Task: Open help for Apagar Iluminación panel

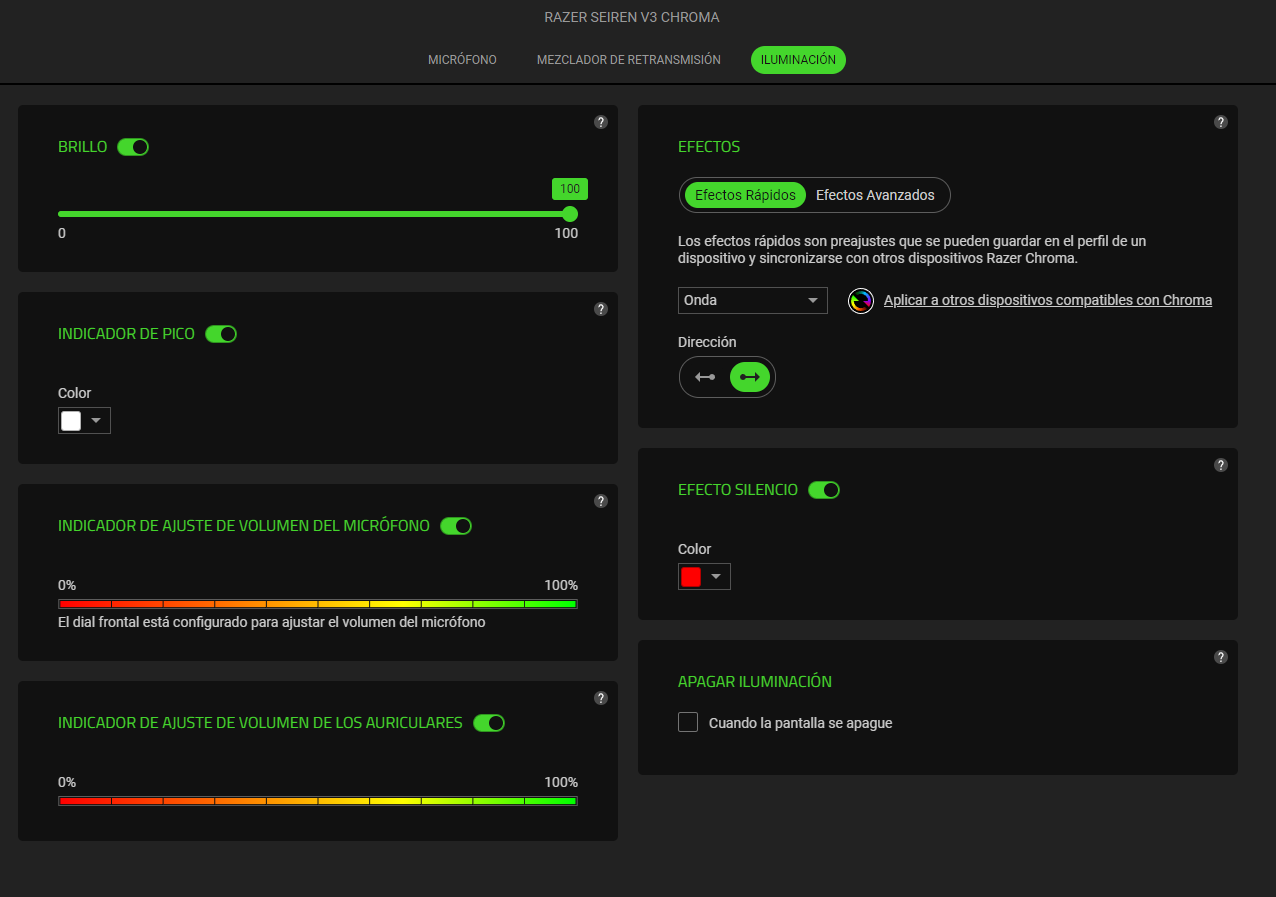Action: 1221,657
